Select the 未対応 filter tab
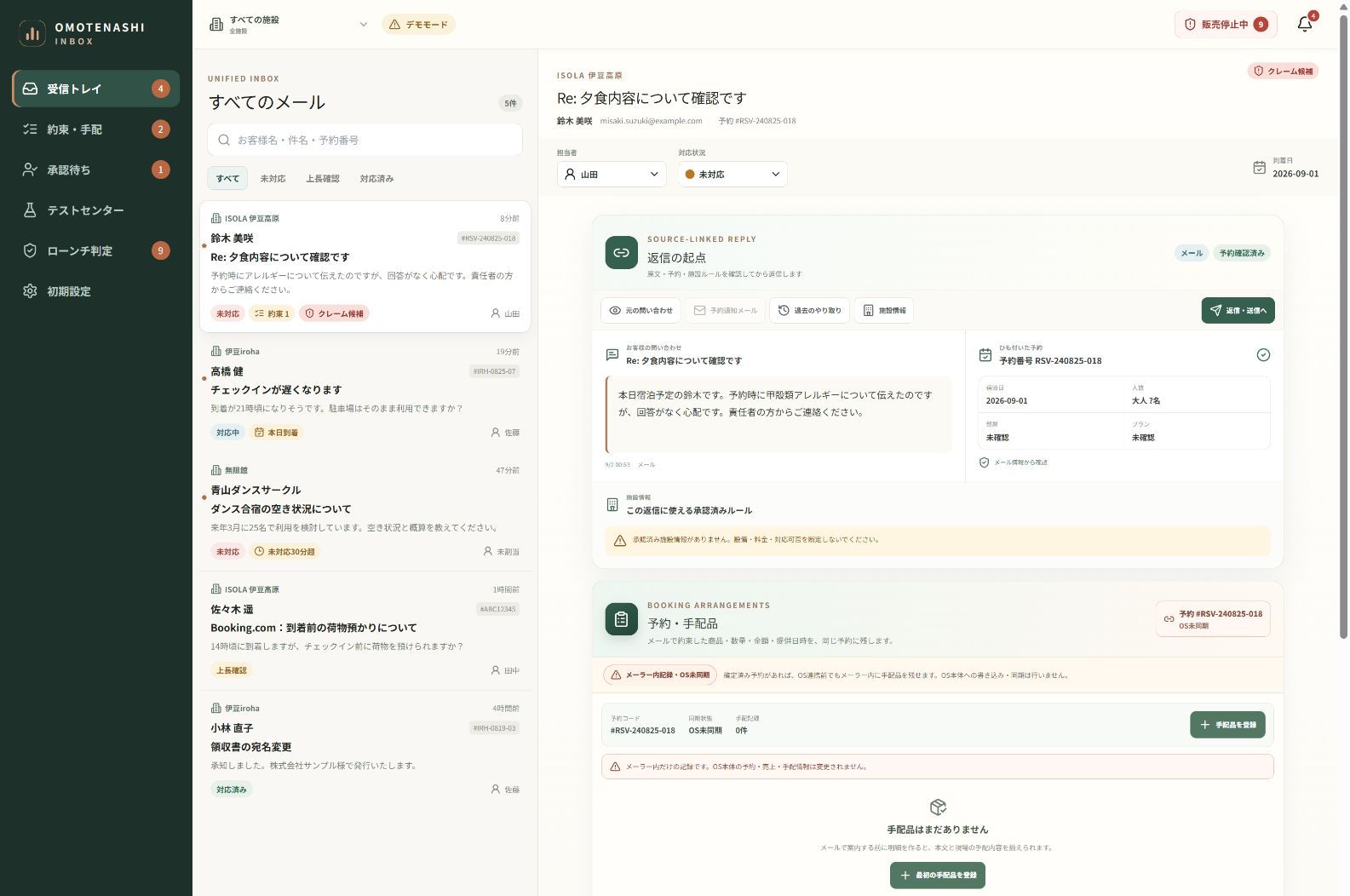The width and height of the screenshot is (1350, 896). [x=273, y=178]
